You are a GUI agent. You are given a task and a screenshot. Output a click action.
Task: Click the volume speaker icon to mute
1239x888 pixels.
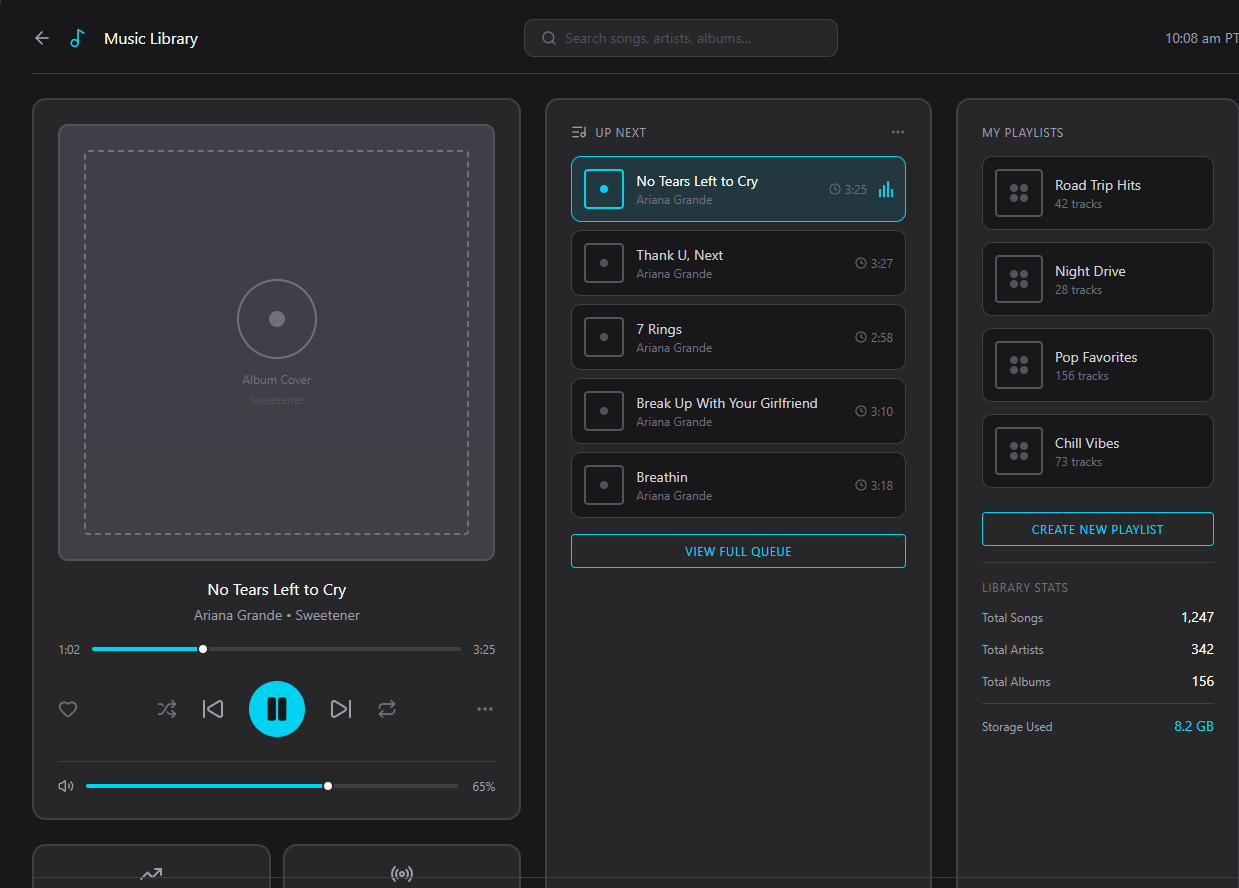pos(65,786)
